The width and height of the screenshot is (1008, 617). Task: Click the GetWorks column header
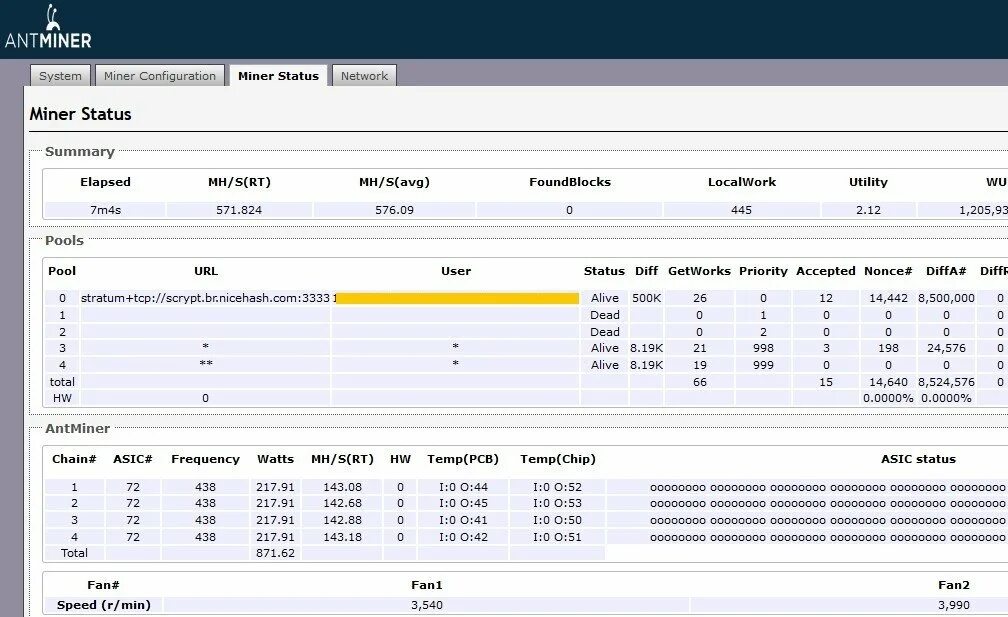699,271
